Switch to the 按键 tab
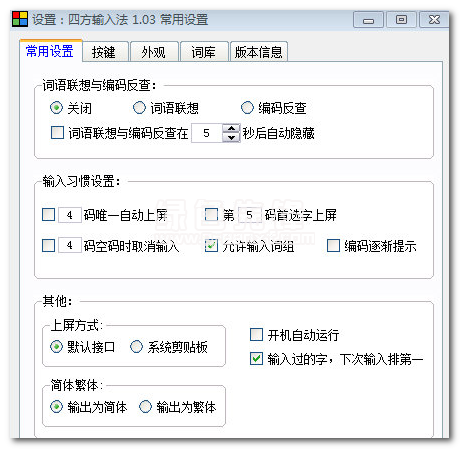 (105, 52)
